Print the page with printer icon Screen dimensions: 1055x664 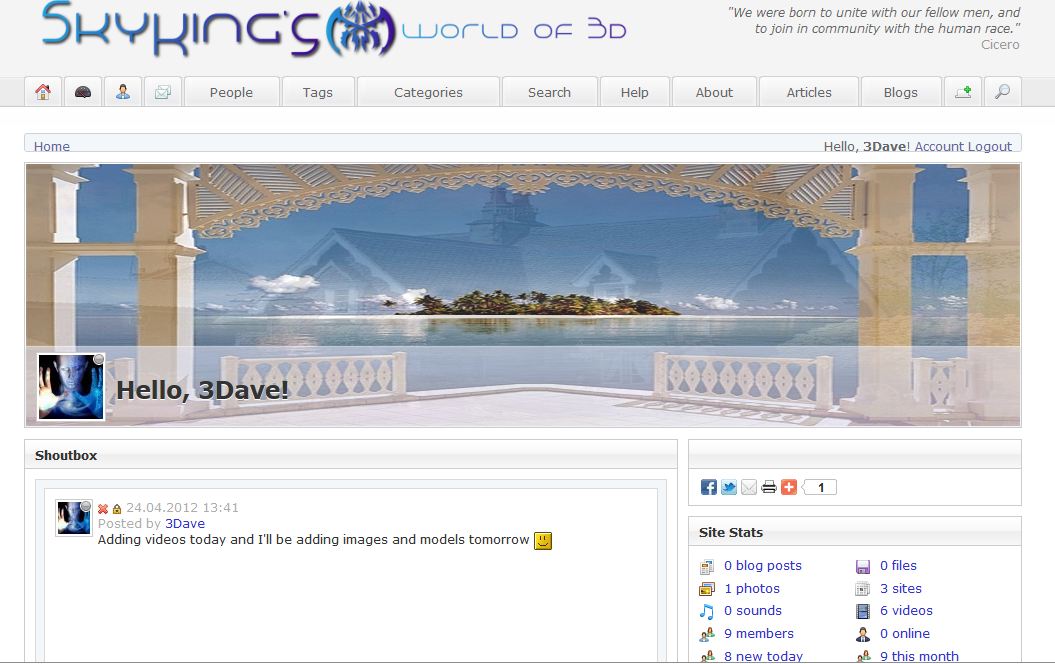click(769, 487)
